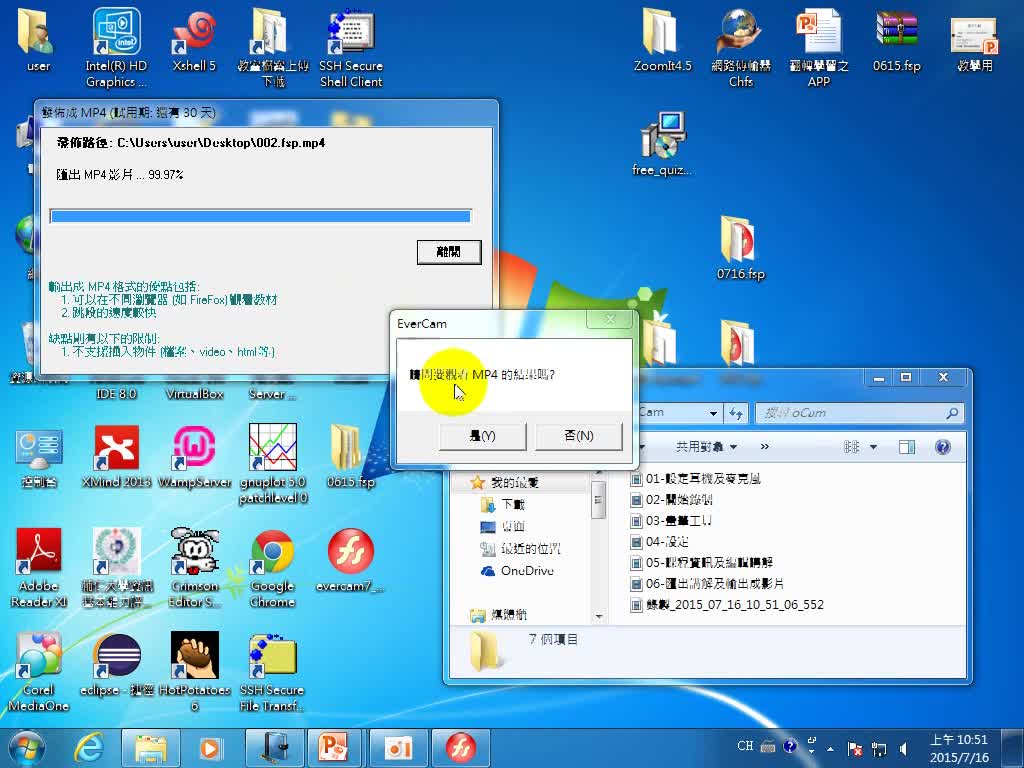Toggle the Explorer preview pane
Screen dimensions: 1024x768
point(906,447)
